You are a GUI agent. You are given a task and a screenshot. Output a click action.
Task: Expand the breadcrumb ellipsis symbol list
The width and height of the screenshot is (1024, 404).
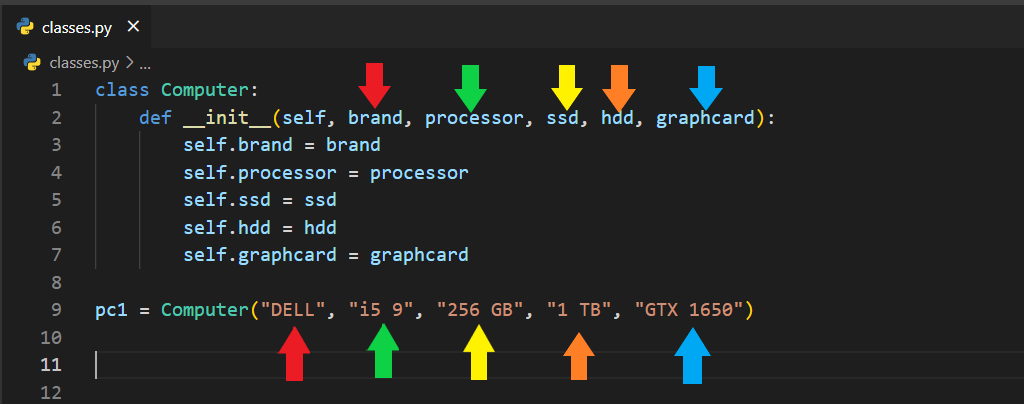pos(145,63)
